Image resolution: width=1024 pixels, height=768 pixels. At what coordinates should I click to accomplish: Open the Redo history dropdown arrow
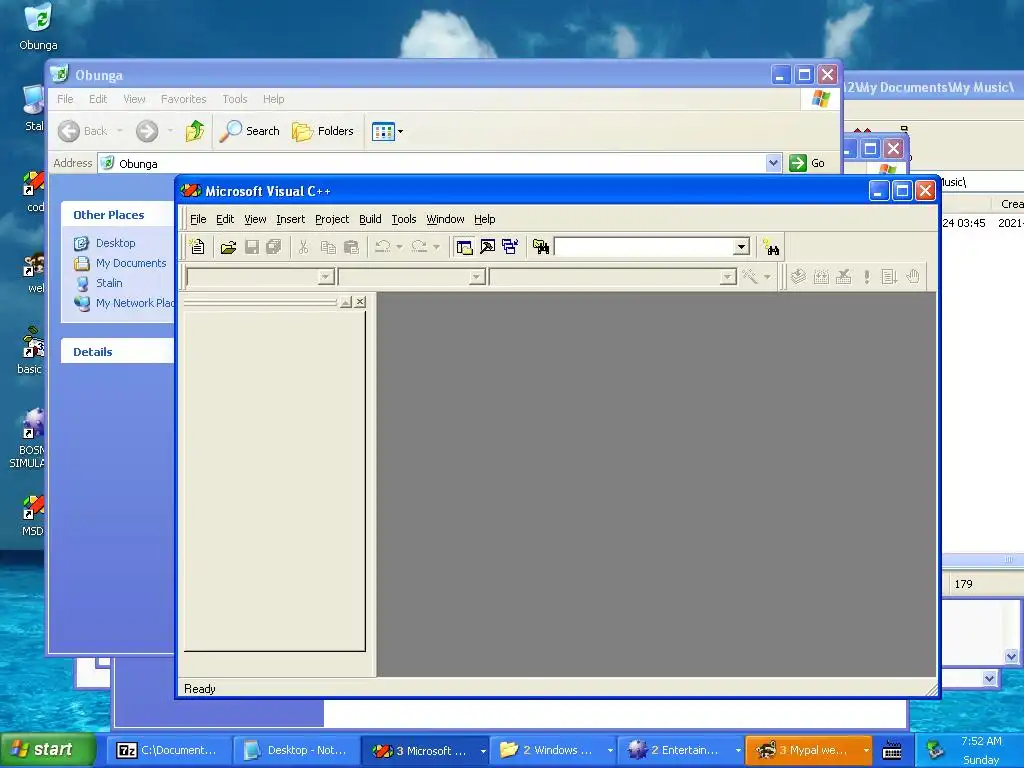(436, 247)
